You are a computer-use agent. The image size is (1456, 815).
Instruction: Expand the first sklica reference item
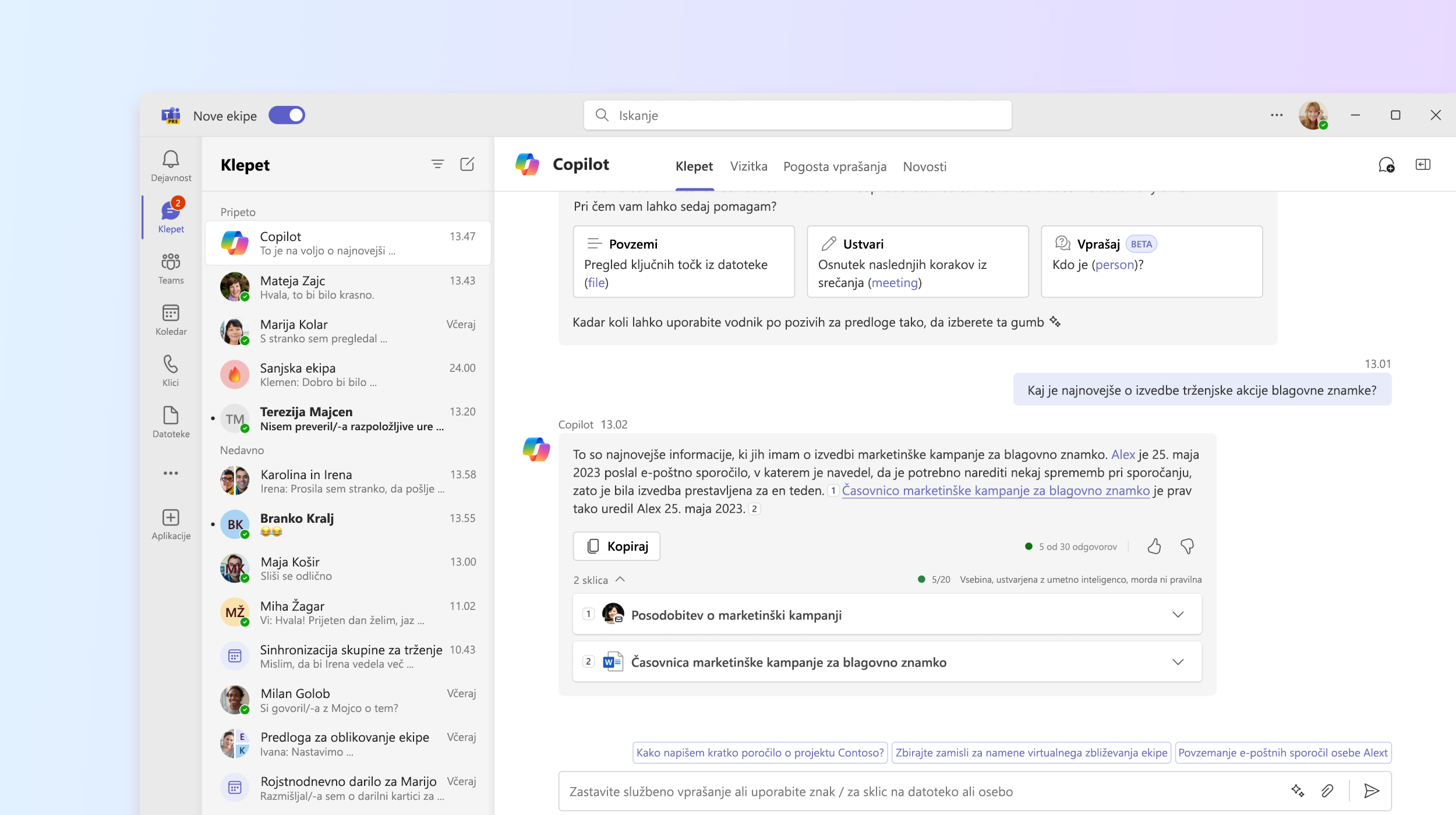1178,614
